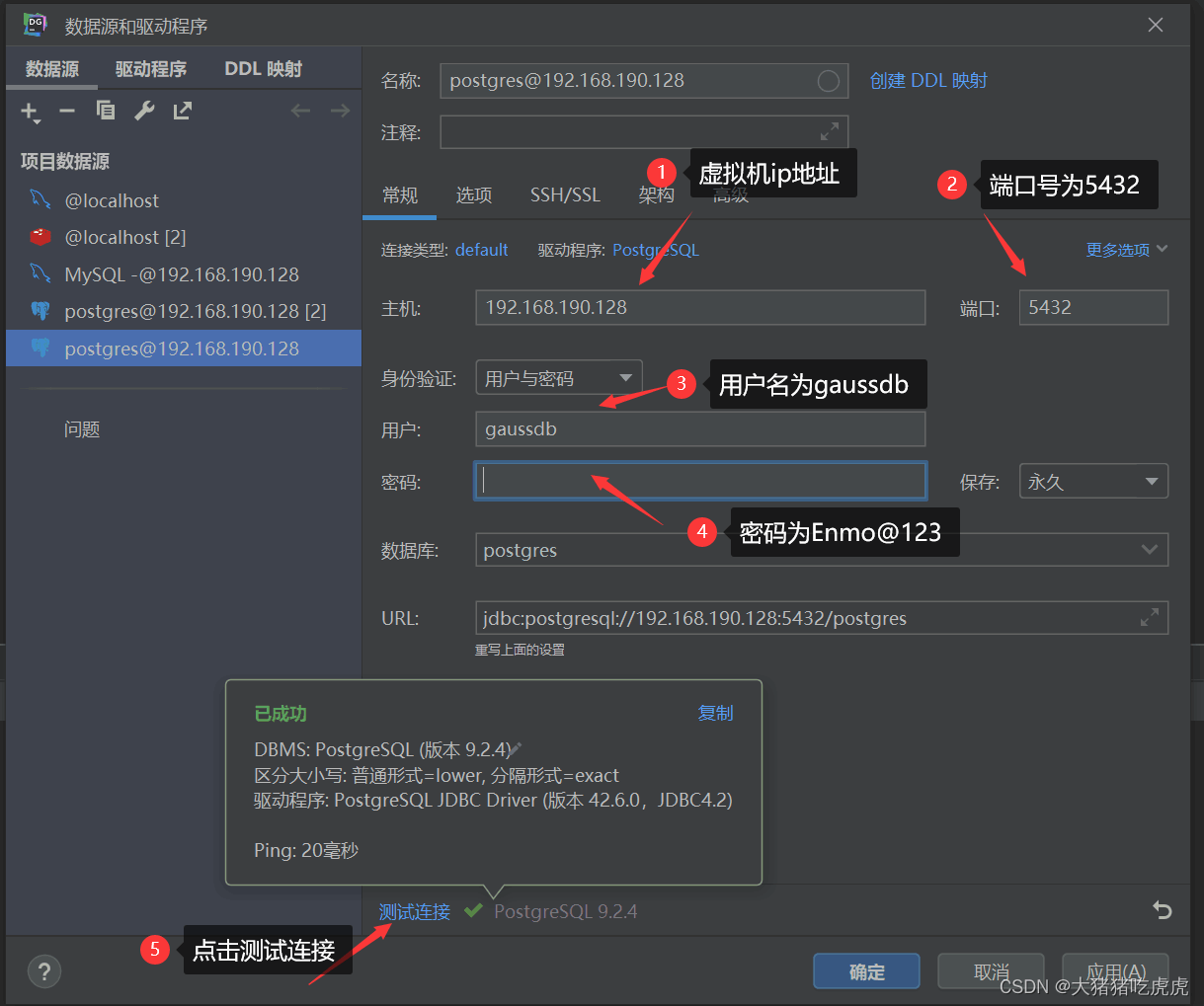Open help question mark icon

coord(44,970)
